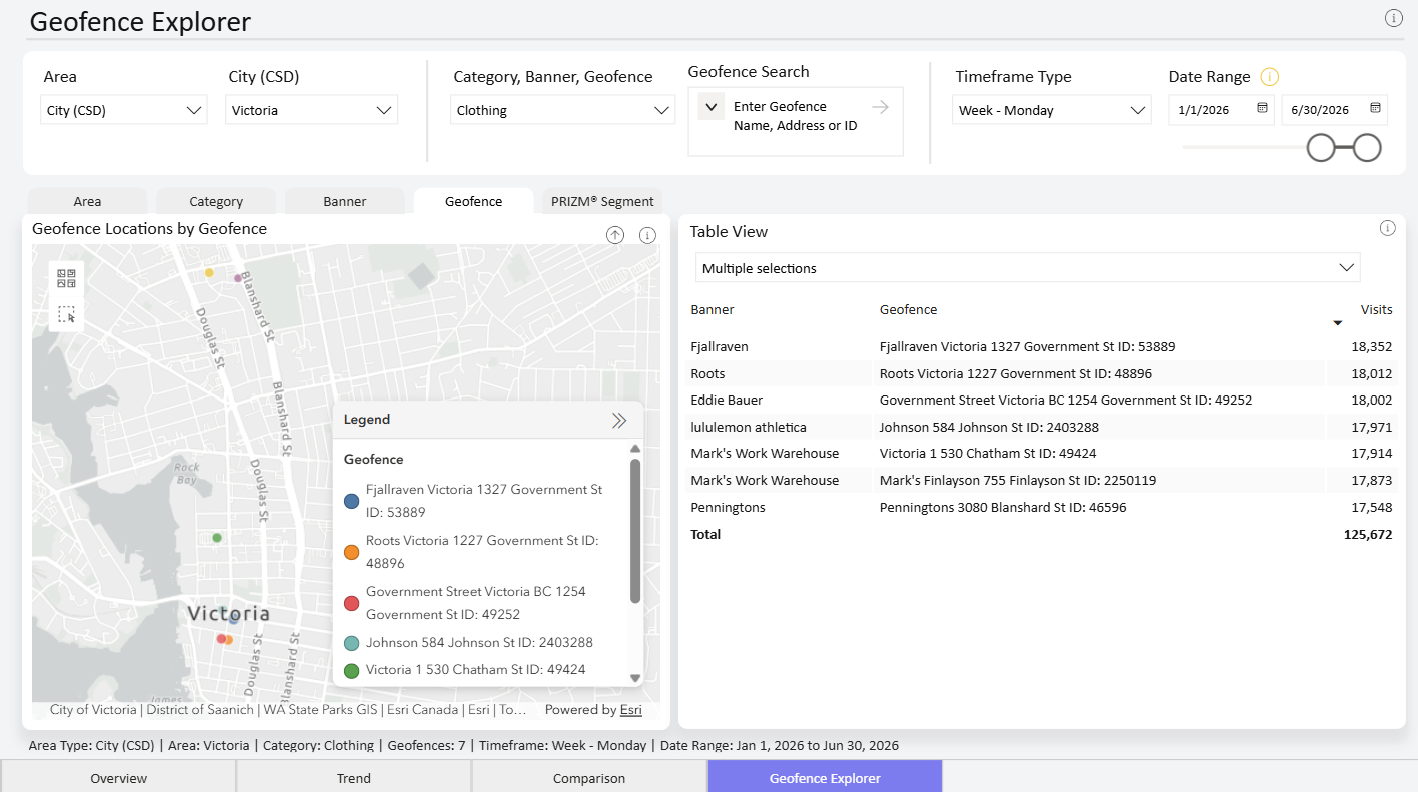1418x792 pixels.
Task: Select the Geofence Explorer bottom page tab
Action: tap(825, 777)
